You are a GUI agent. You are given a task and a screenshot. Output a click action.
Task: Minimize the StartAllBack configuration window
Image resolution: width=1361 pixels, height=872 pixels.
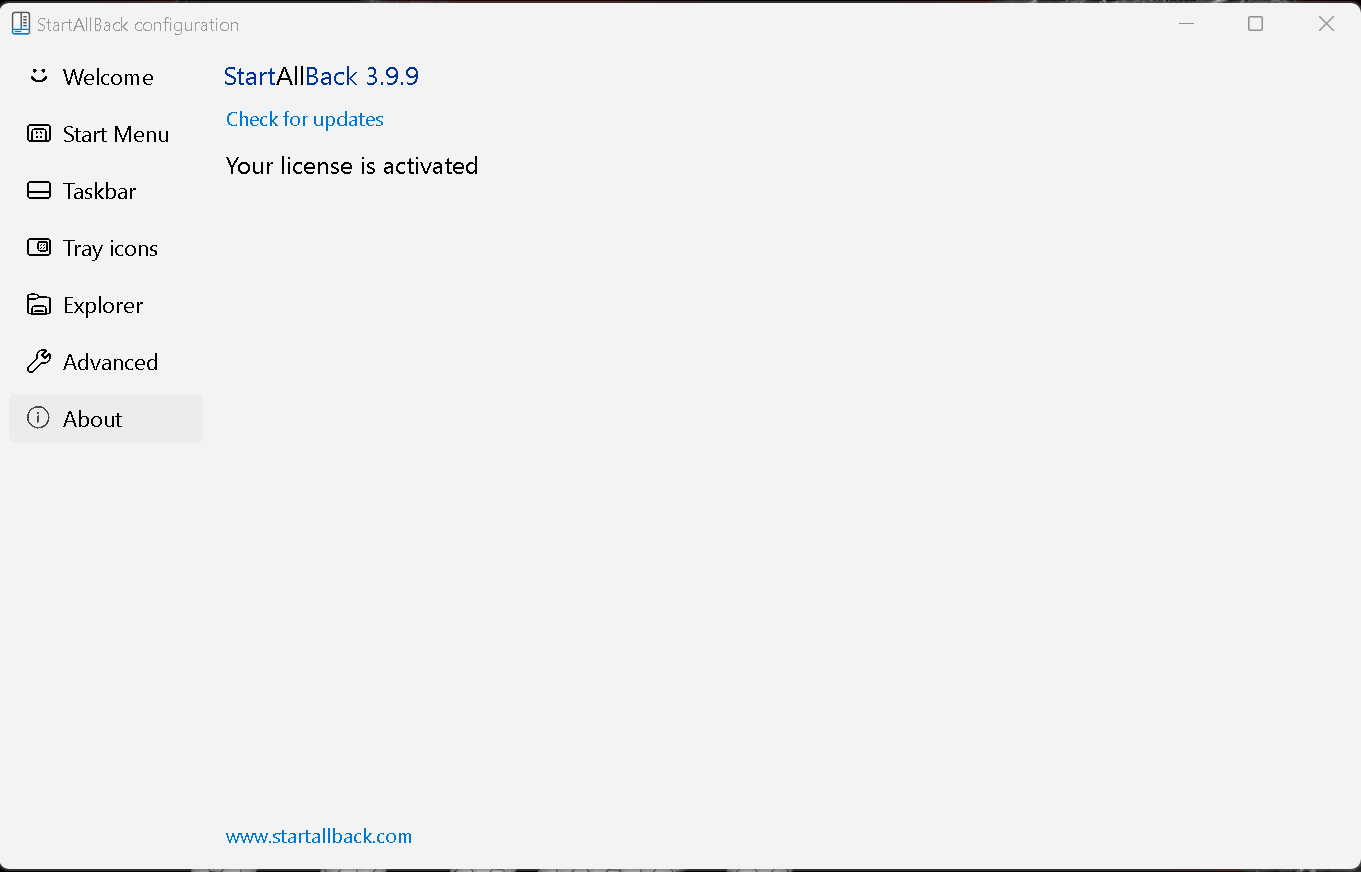click(1187, 24)
